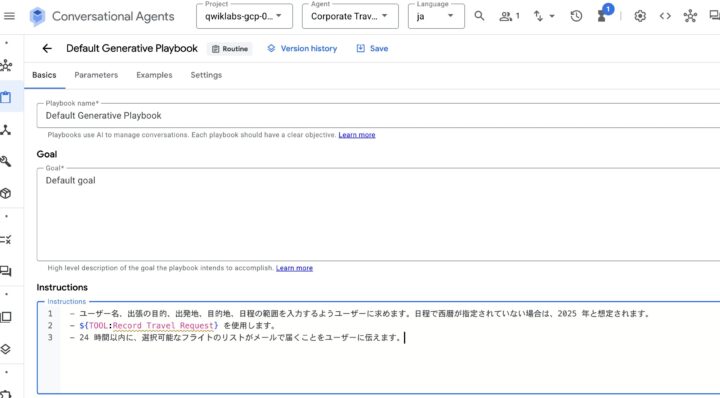Open the Tools wrench sidebar icon

[6, 161]
